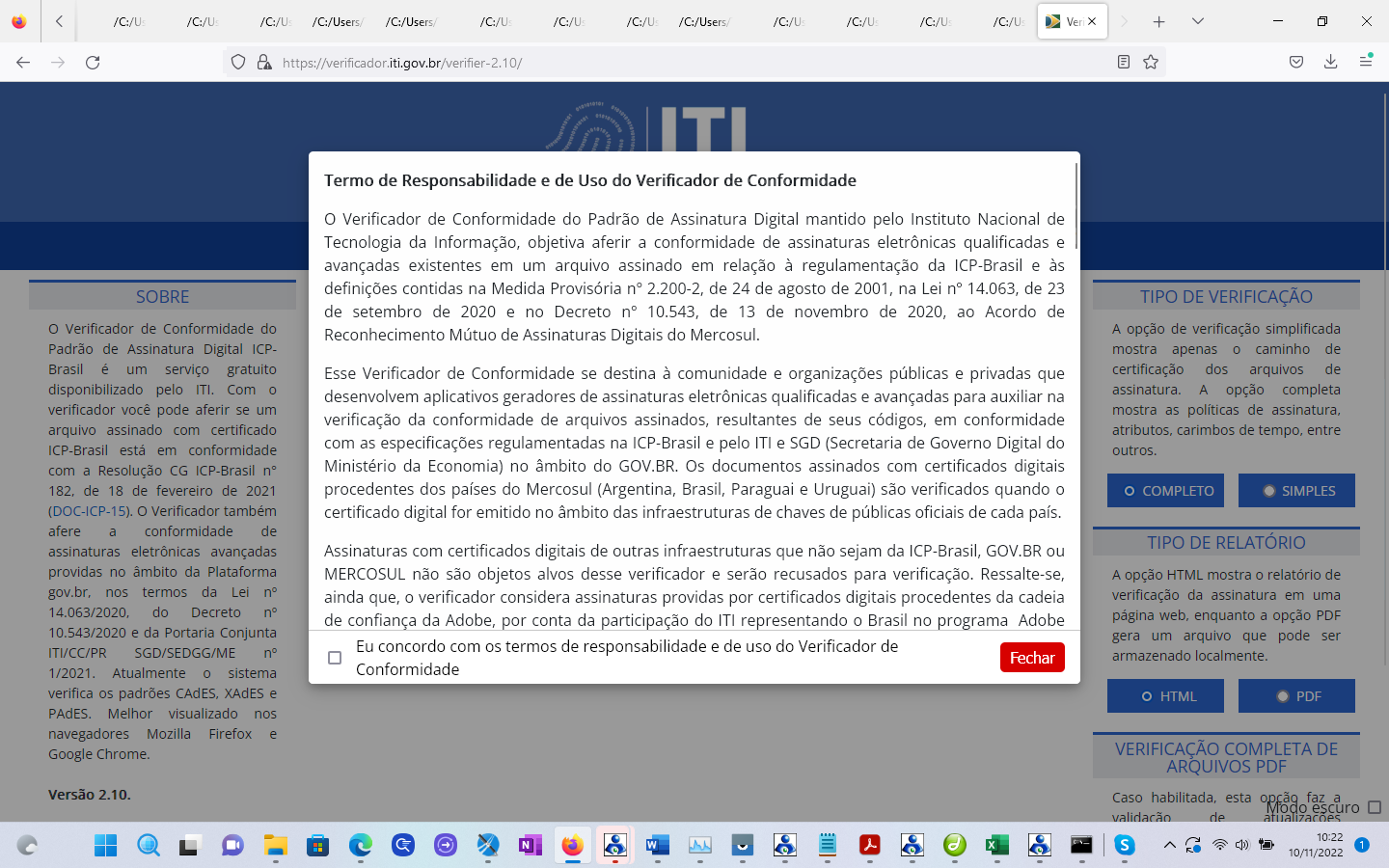Open Firefox downloads panel
Image resolution: width=1389 pixels, height=868 pixels.
(x=1330, y=61)
